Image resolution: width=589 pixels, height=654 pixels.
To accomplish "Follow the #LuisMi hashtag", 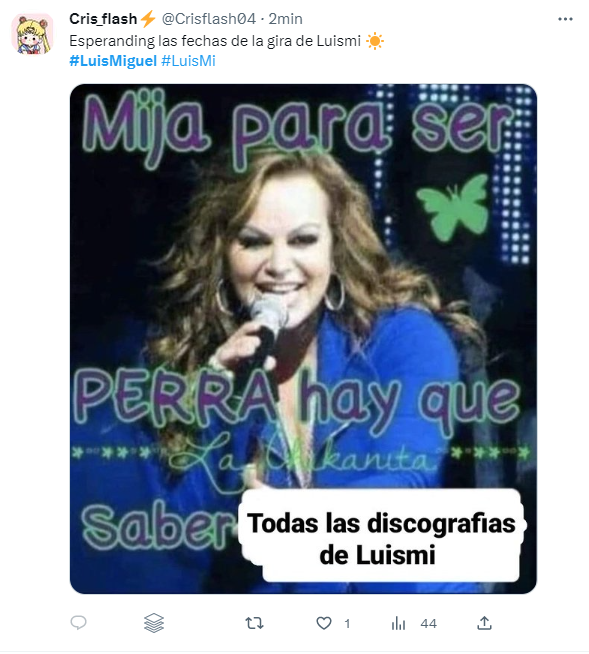I will coord(188,61).
